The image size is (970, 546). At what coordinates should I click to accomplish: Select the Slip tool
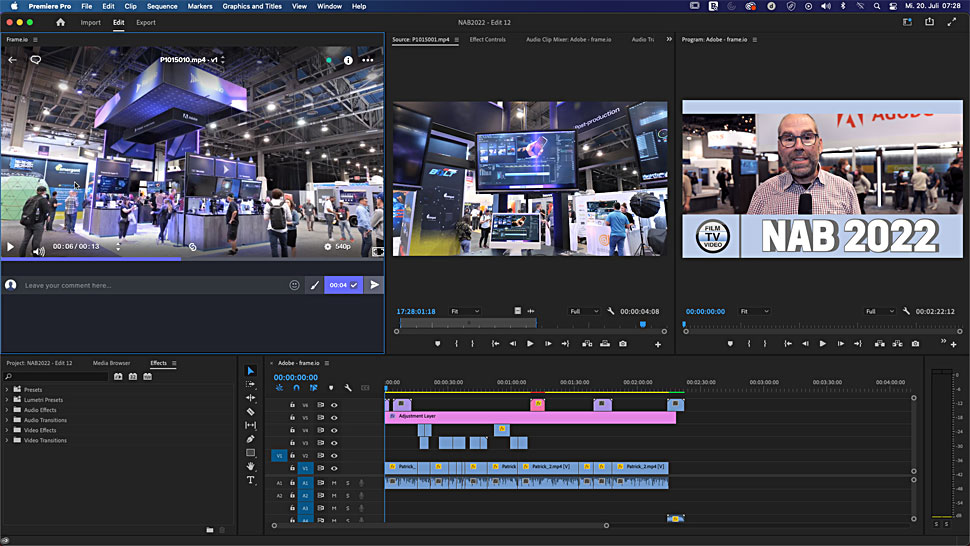click(250, 425)
